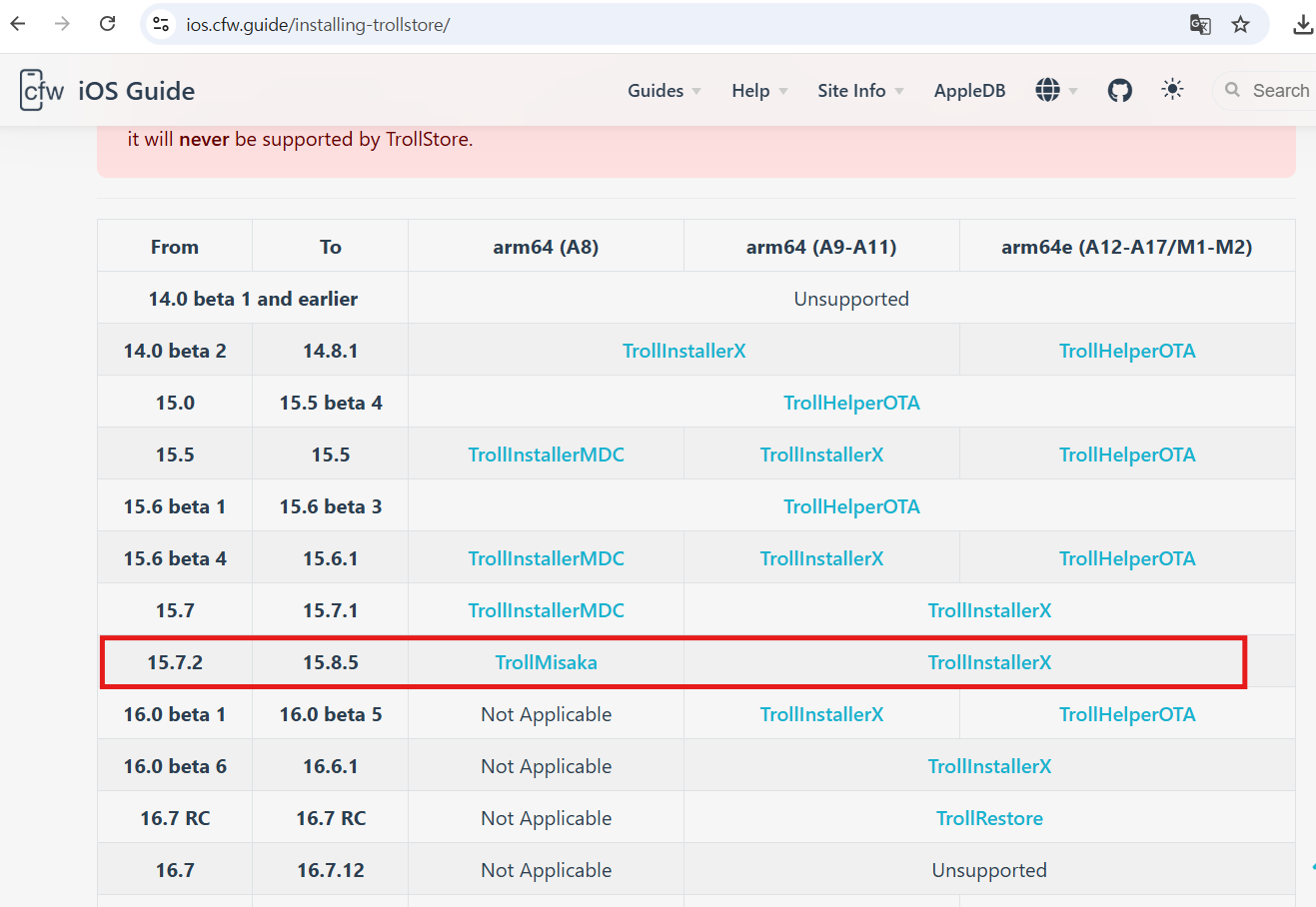Screen dimensions: 1316x907
Task: Open the AppleDB nav link
Action: [x=969, y=91]
